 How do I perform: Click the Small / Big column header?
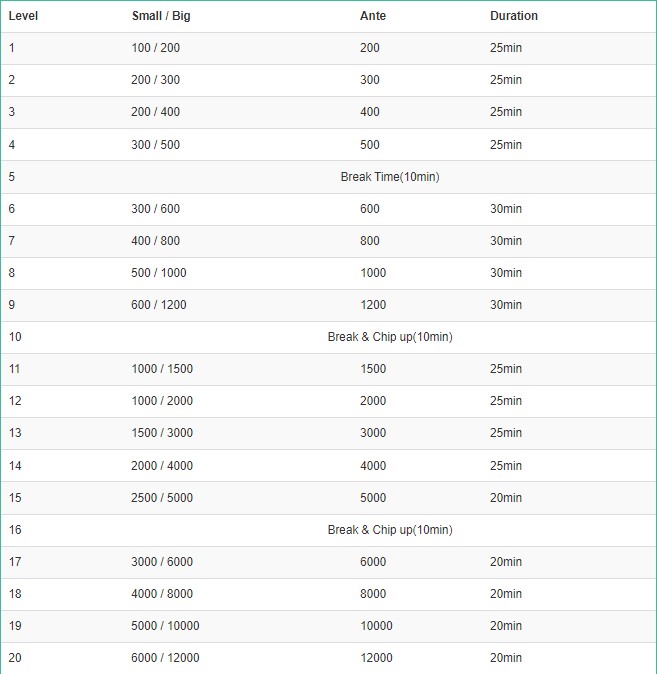(161, 16)
